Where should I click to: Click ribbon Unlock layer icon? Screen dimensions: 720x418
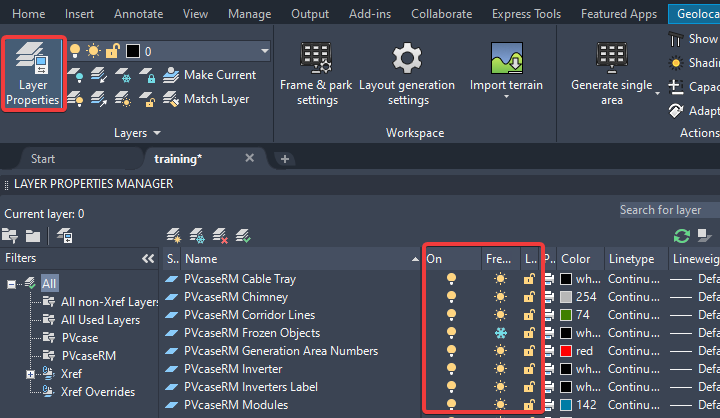147,99
